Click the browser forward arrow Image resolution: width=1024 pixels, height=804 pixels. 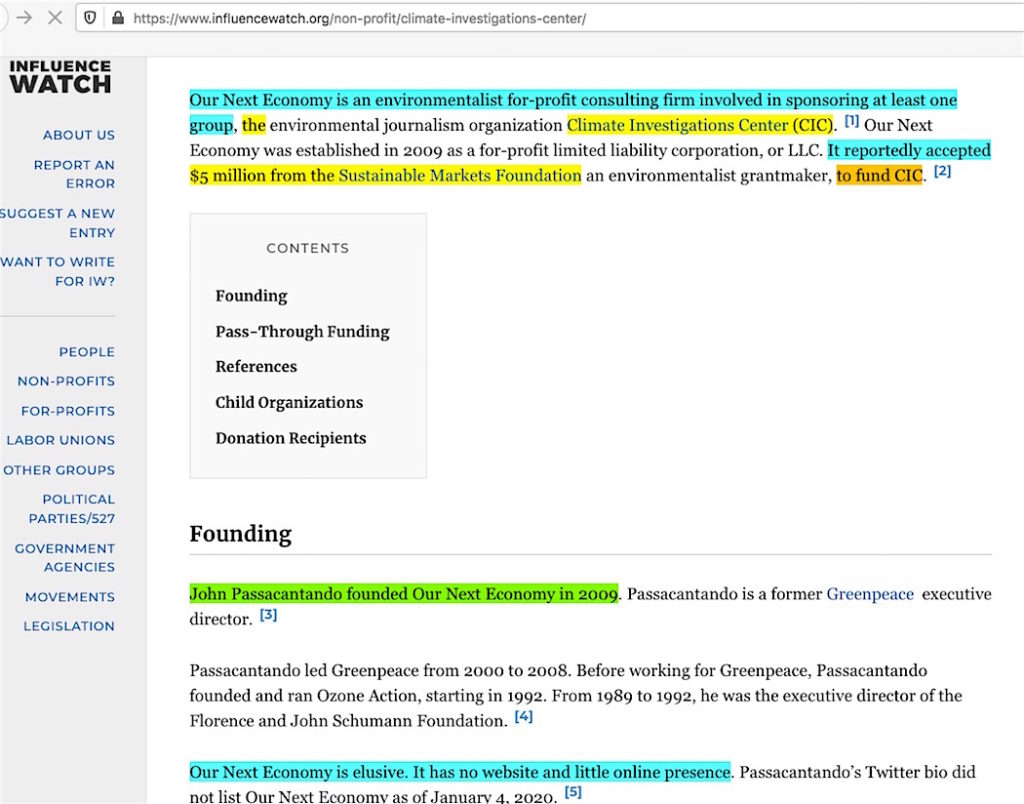24,18
